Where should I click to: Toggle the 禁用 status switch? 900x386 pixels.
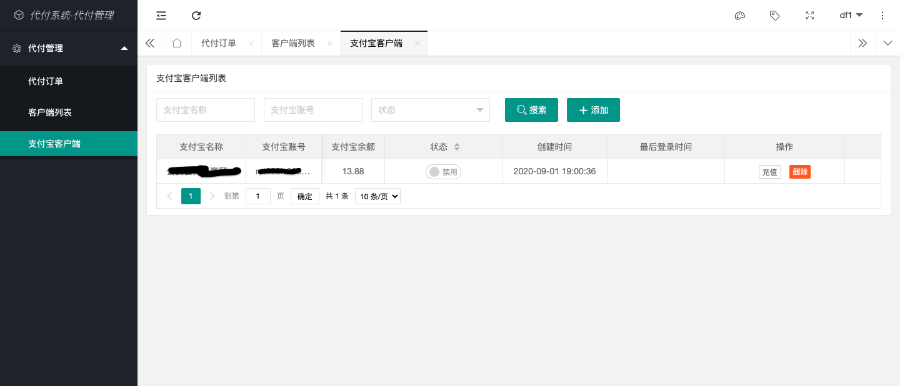tap(443, 172)
